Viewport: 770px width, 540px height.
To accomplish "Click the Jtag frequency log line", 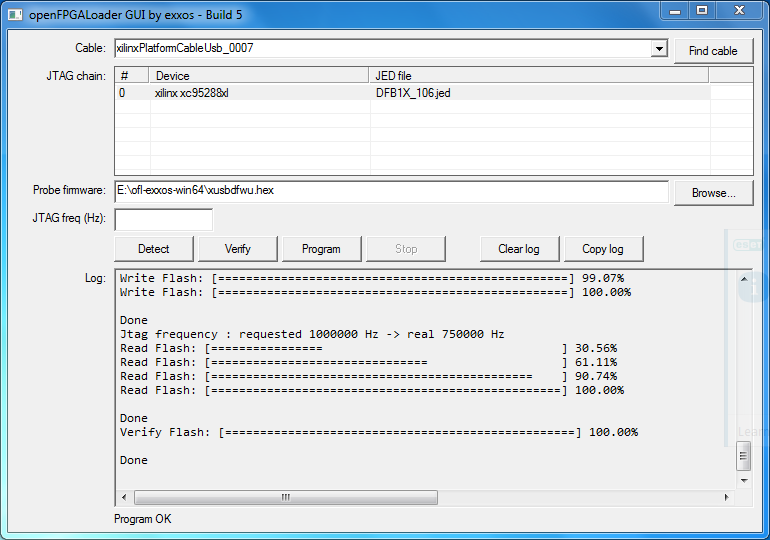I will coord(312,334).
